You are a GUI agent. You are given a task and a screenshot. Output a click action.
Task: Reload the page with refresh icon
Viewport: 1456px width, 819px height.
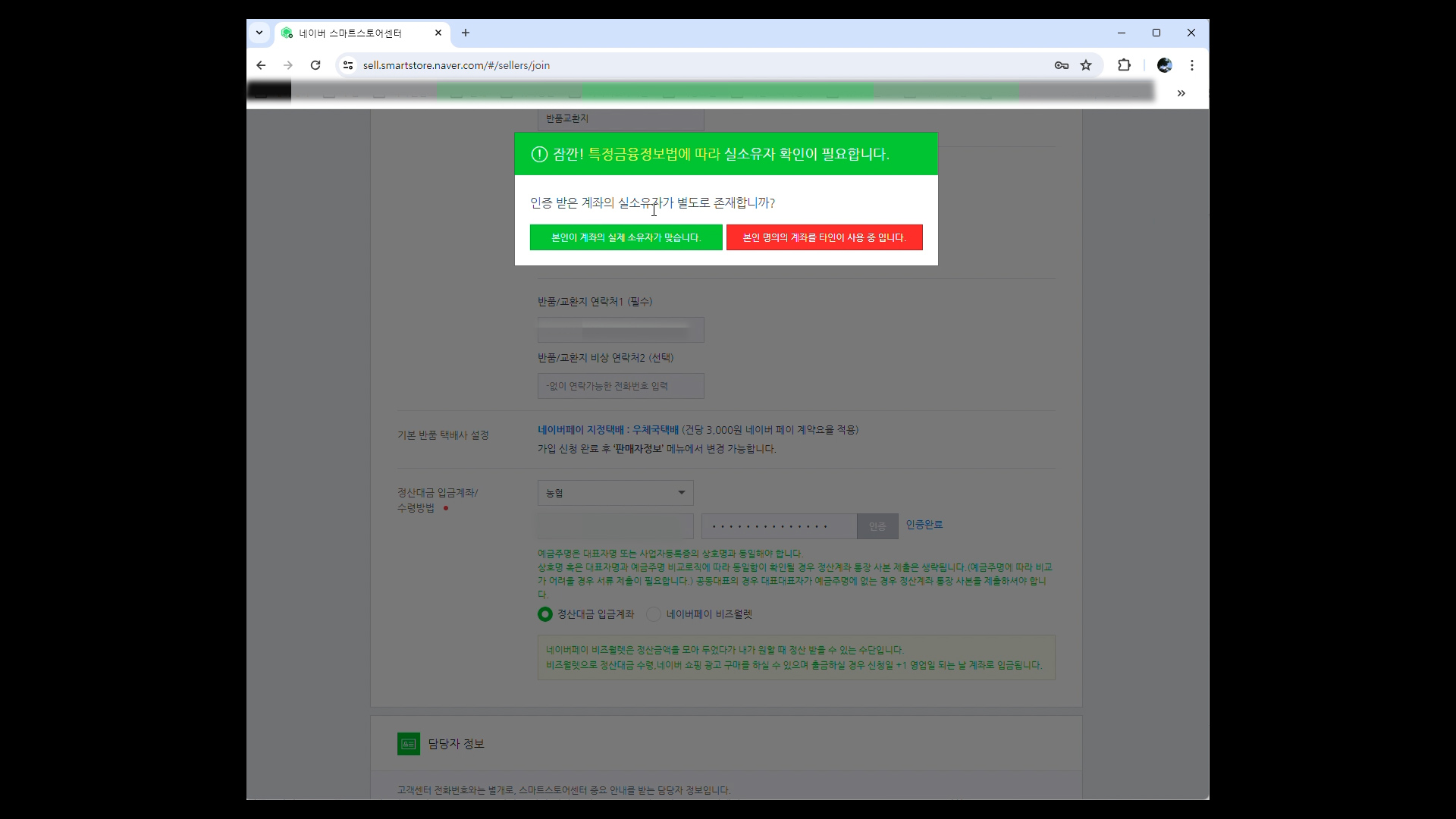point(315,65)
